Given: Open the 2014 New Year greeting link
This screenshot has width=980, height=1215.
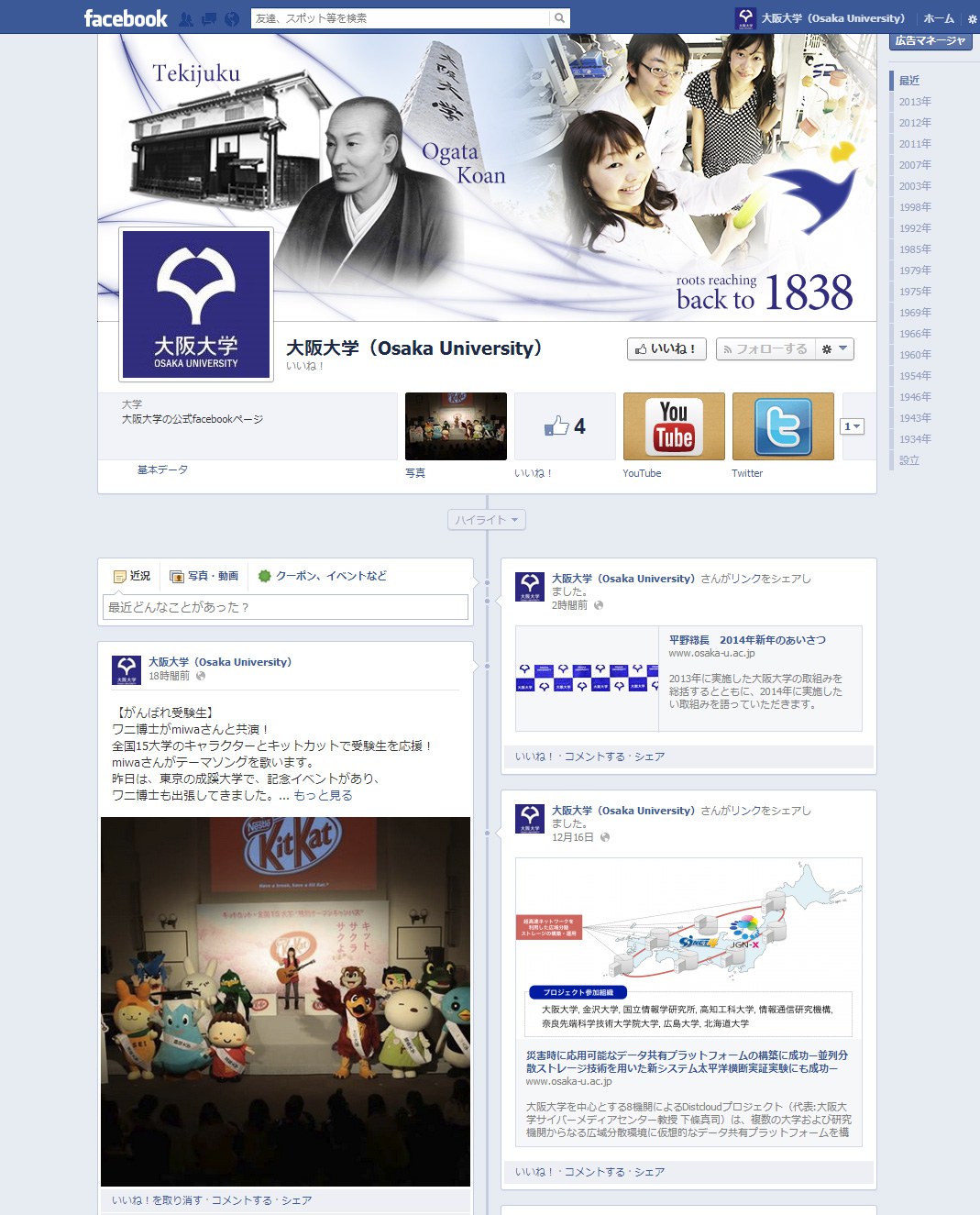Looking at the screenshot, I should click(x=747, y=640).
